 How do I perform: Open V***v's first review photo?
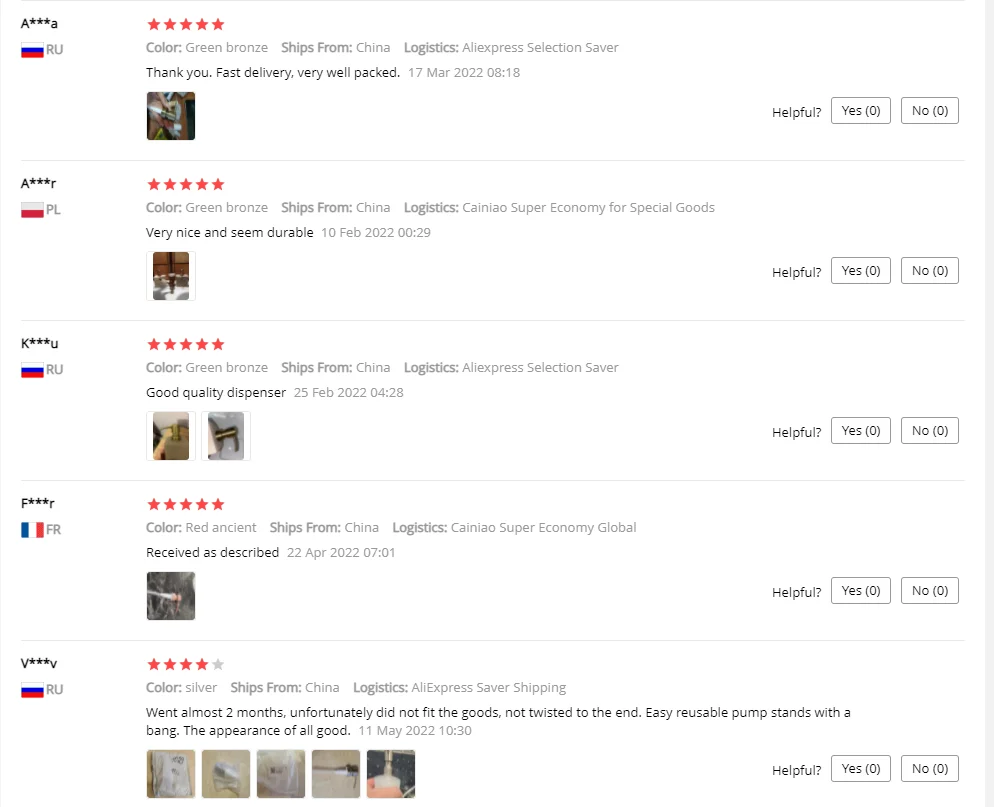pyautogui.click(x=171, y=774)
